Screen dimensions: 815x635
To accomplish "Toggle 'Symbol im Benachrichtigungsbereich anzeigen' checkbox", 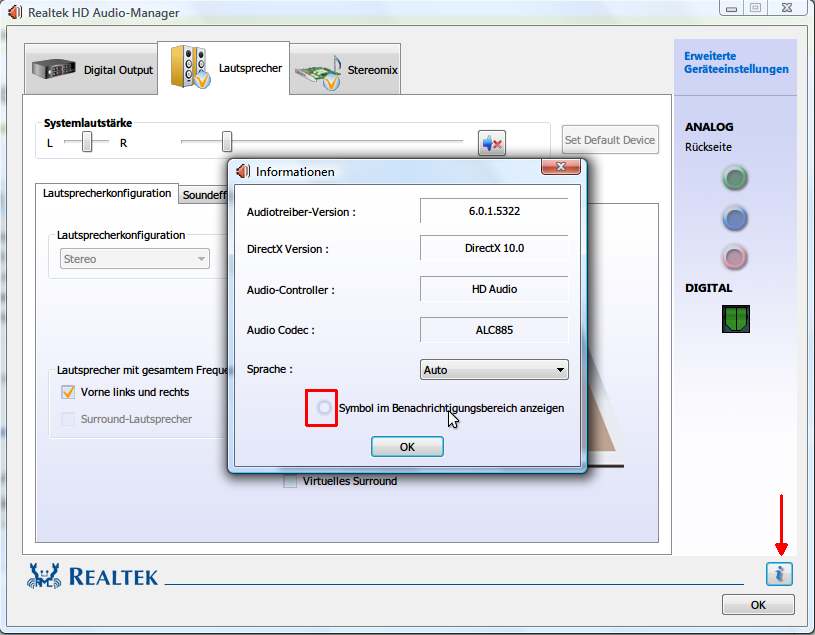I will (324, 408).
